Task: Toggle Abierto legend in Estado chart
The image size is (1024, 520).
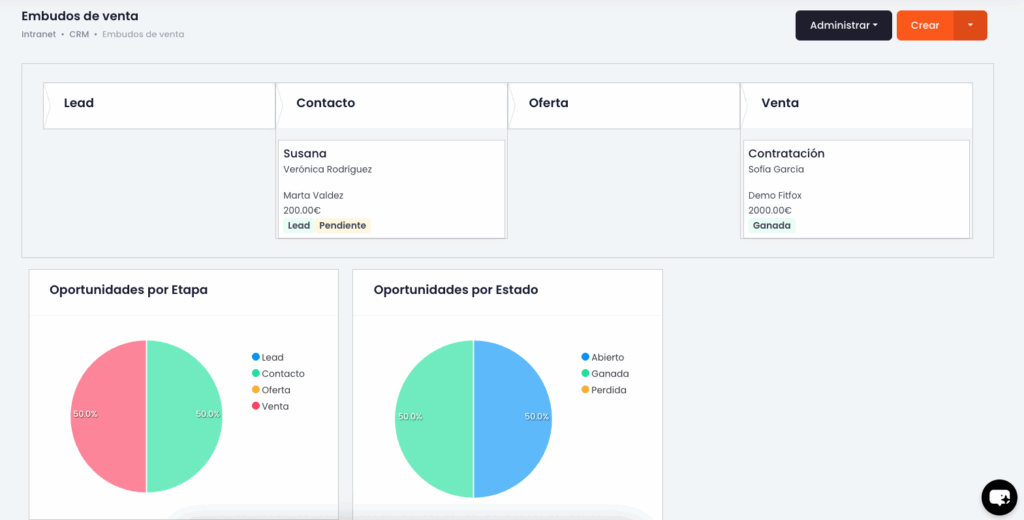Action: (603, 357)
